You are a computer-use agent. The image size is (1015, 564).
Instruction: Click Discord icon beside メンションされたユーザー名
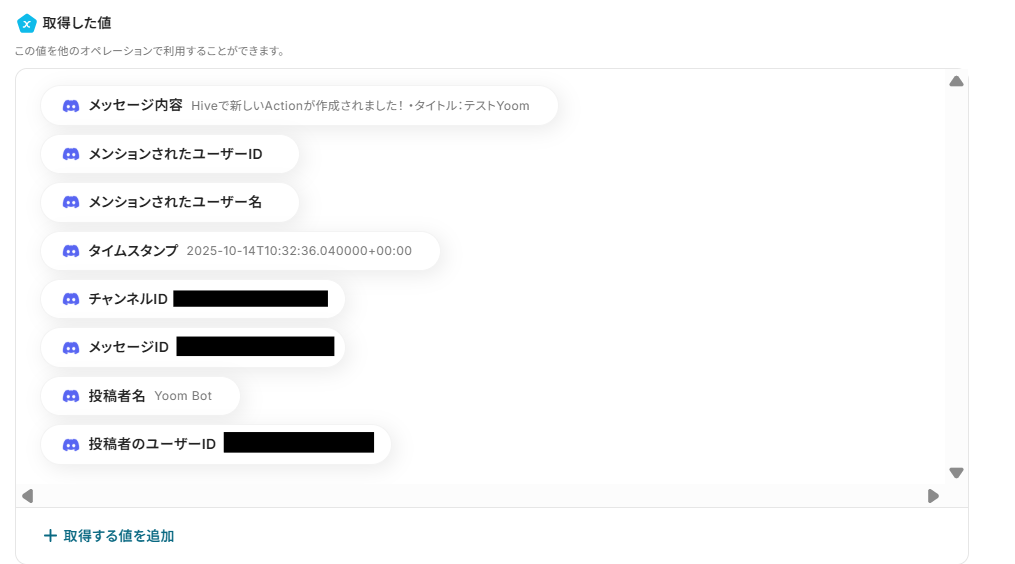(x=71, y=202)
